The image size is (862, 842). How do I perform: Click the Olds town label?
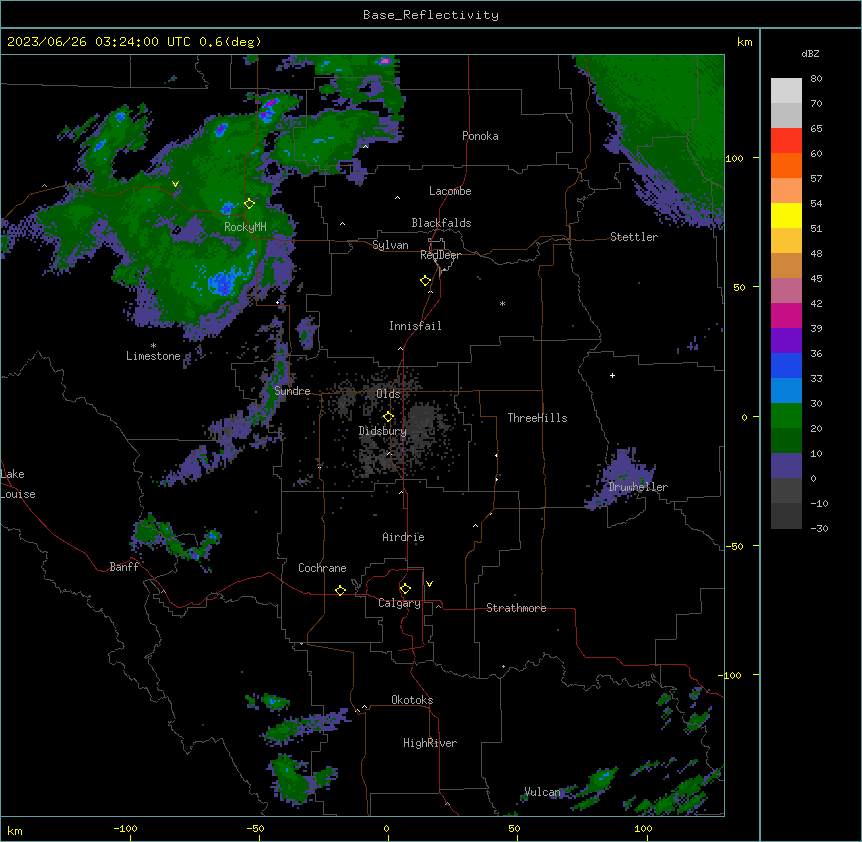click(x=388, y=394)
